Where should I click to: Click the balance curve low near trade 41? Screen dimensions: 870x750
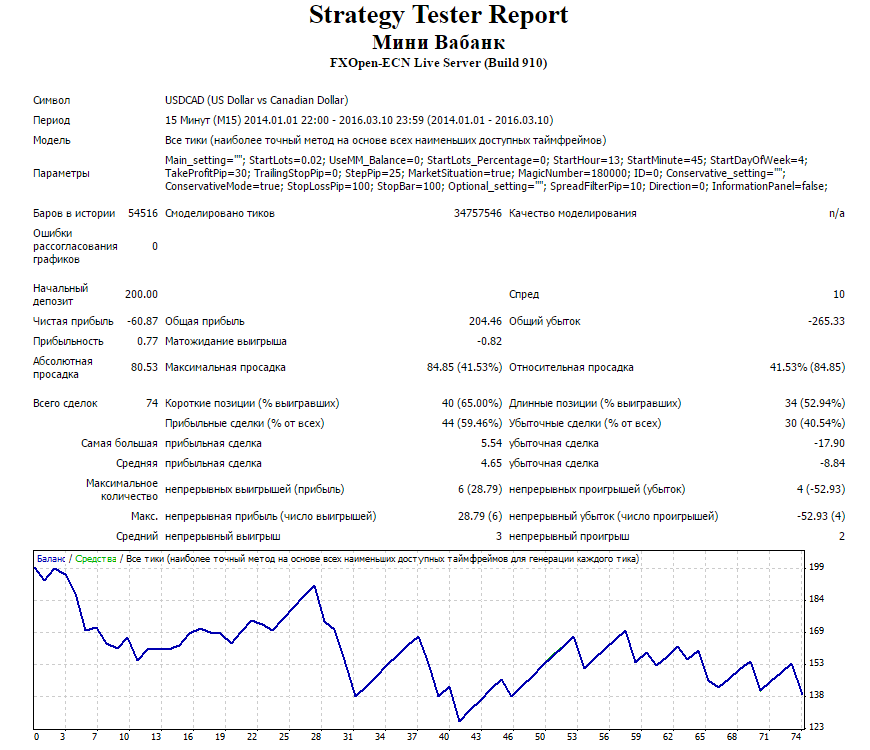[x=459, y=721]
